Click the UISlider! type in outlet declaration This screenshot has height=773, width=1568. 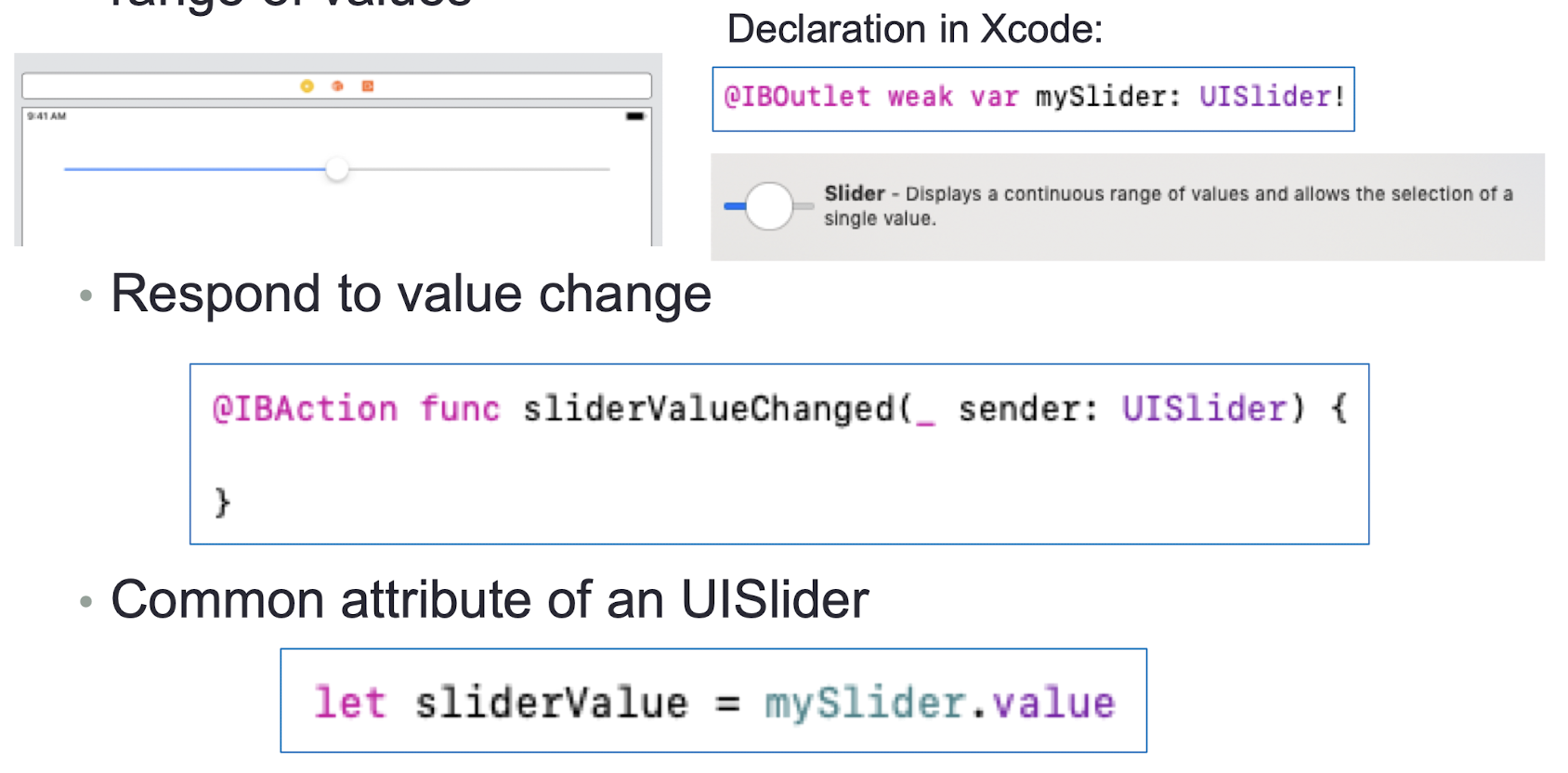coord(1272,97)
